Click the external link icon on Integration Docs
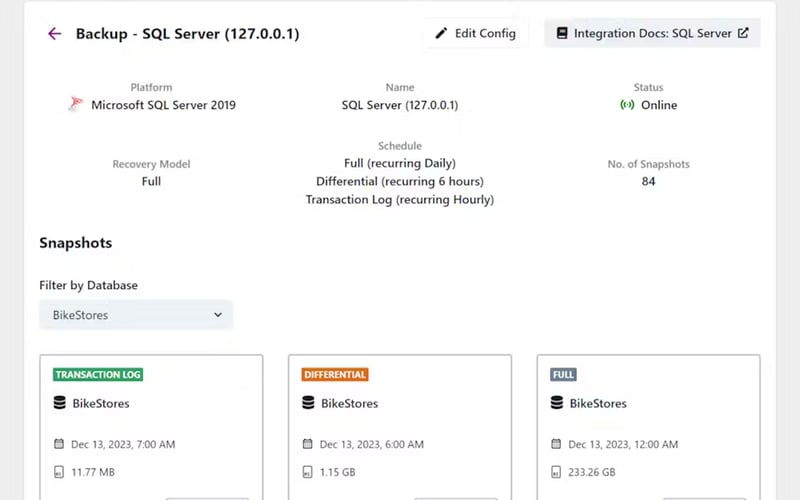Viewport: 800px width, 500px height. tap(743, 33)
